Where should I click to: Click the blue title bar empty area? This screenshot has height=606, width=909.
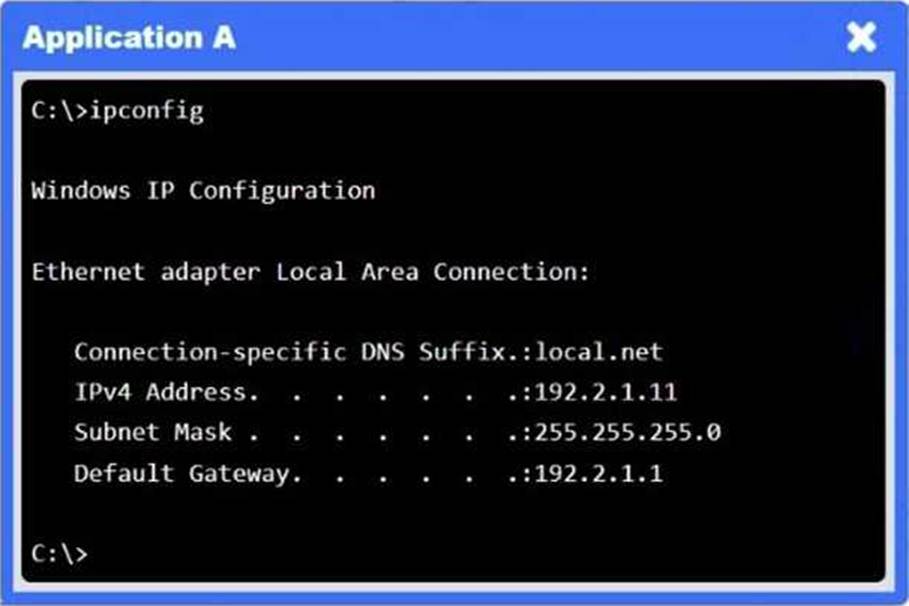point(539,38)
